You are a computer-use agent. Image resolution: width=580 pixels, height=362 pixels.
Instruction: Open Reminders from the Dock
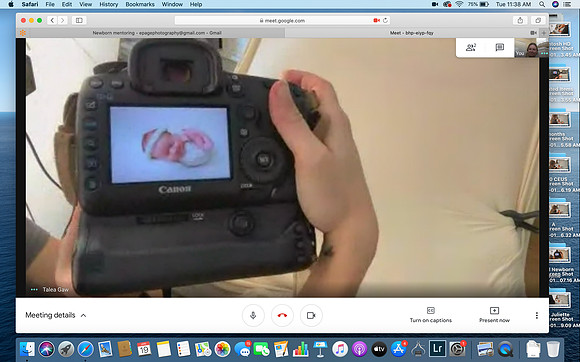(x=183, y=349)
